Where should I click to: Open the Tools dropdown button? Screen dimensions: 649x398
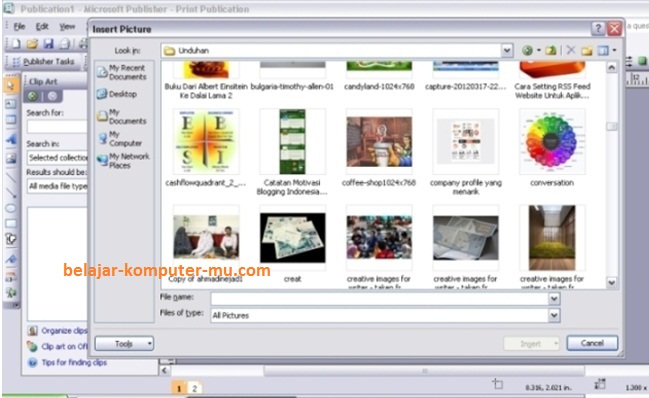124,343
